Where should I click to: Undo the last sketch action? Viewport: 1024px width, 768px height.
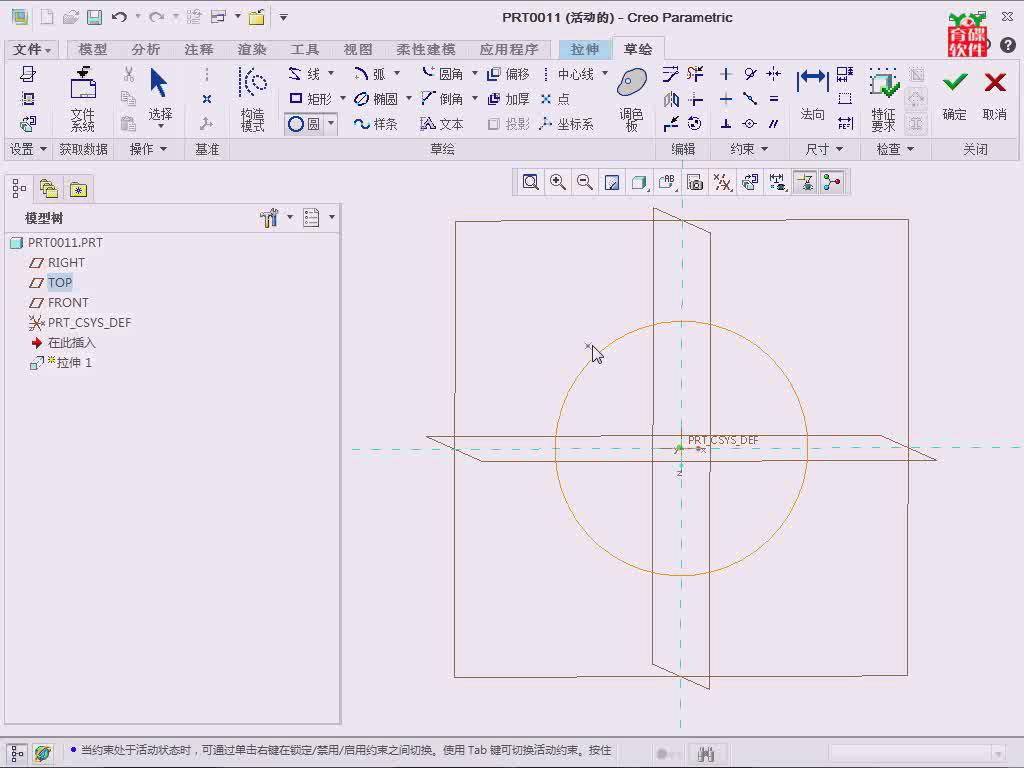119,17
